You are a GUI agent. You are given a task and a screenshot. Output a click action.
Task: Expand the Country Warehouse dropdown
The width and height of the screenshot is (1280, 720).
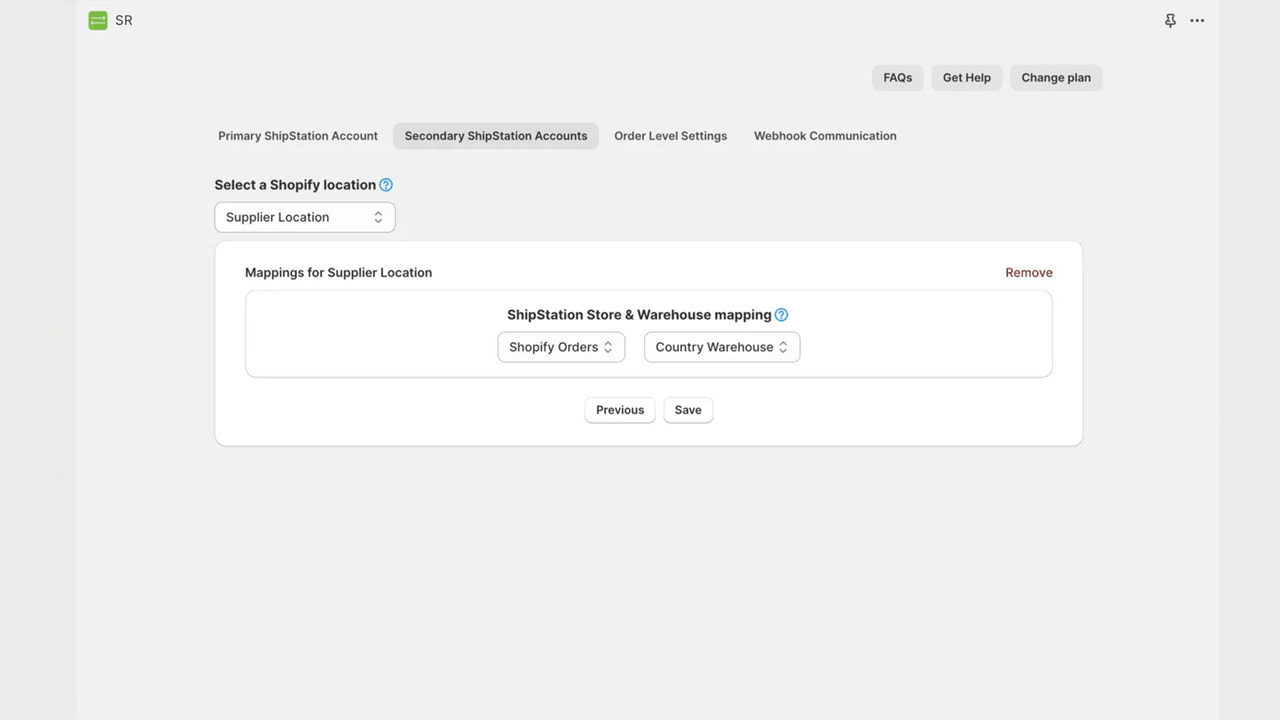point(722,347)
